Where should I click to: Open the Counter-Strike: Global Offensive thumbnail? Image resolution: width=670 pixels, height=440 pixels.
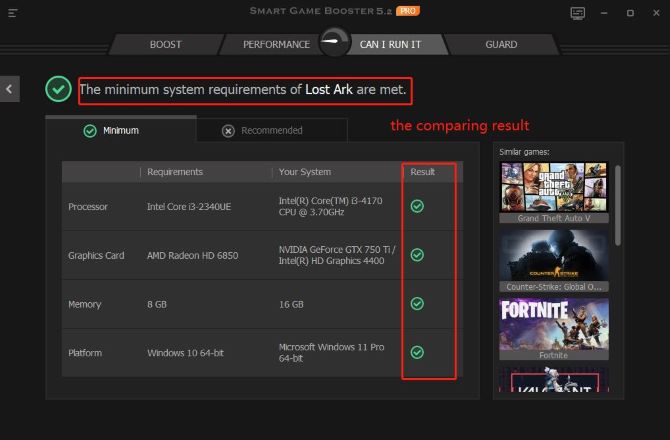coord(554,261)
